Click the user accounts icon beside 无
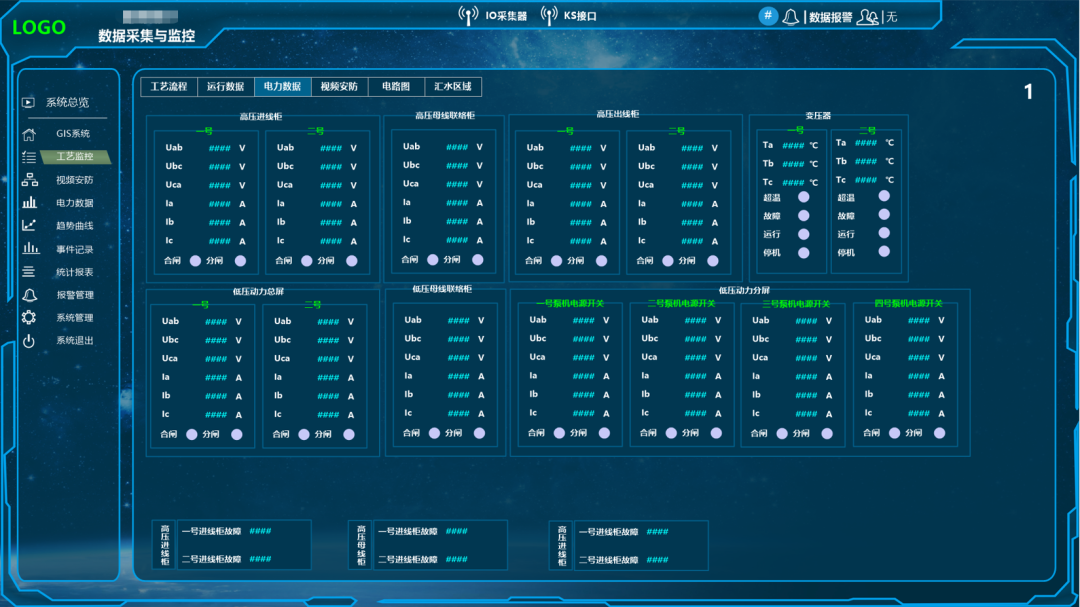 tap(867, 17)
